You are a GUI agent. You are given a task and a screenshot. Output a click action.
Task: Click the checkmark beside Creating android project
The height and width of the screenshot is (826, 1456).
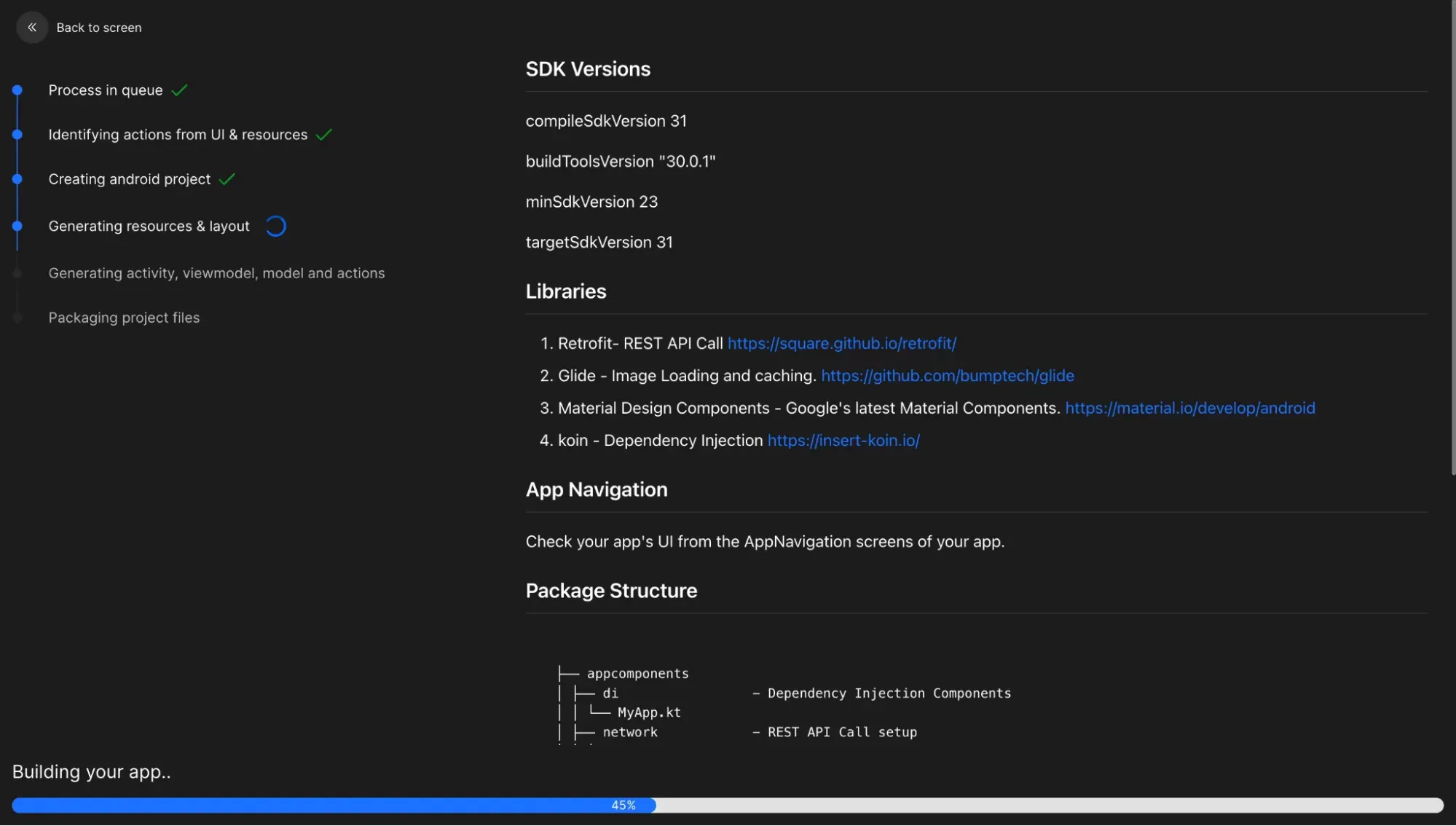click(227, 179)
